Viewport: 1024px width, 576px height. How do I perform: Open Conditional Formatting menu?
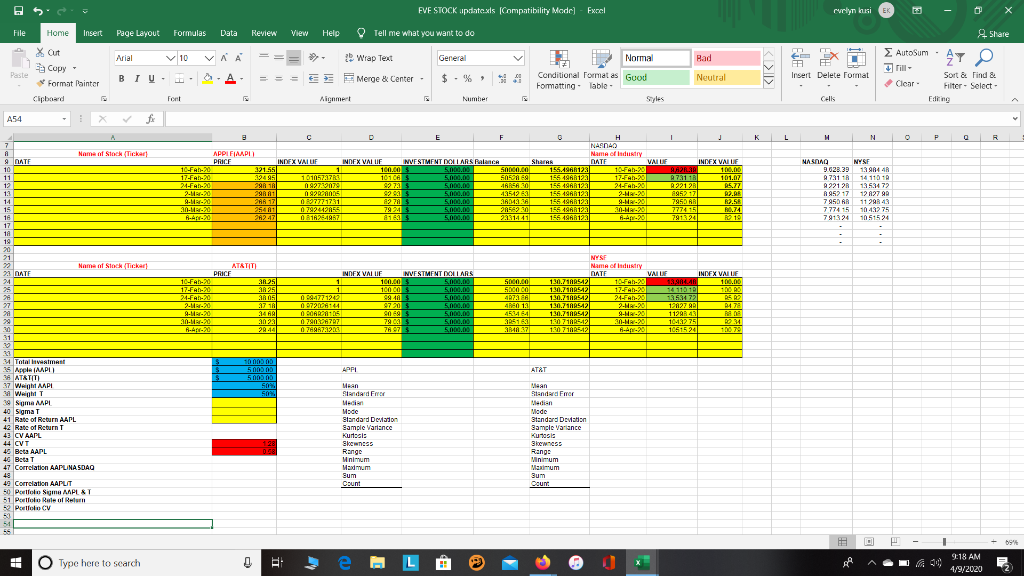click(x=558, y=69)
